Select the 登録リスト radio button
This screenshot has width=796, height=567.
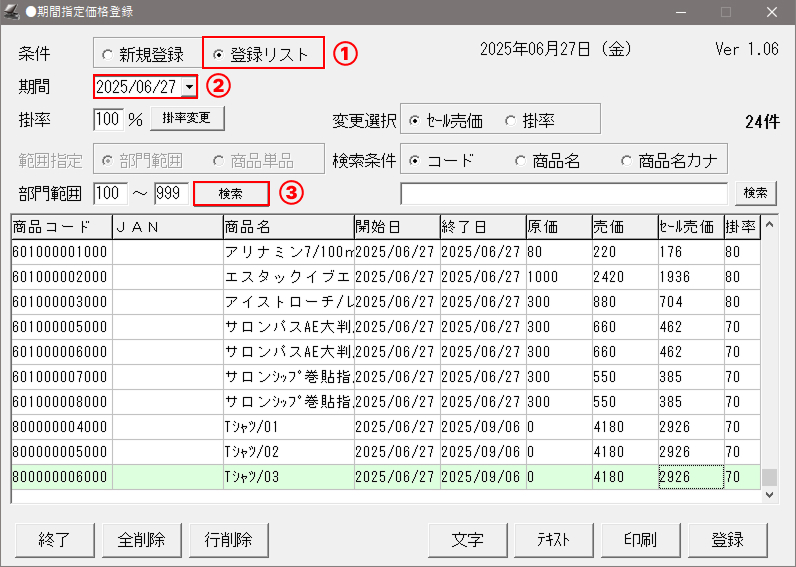coord(219,54)
